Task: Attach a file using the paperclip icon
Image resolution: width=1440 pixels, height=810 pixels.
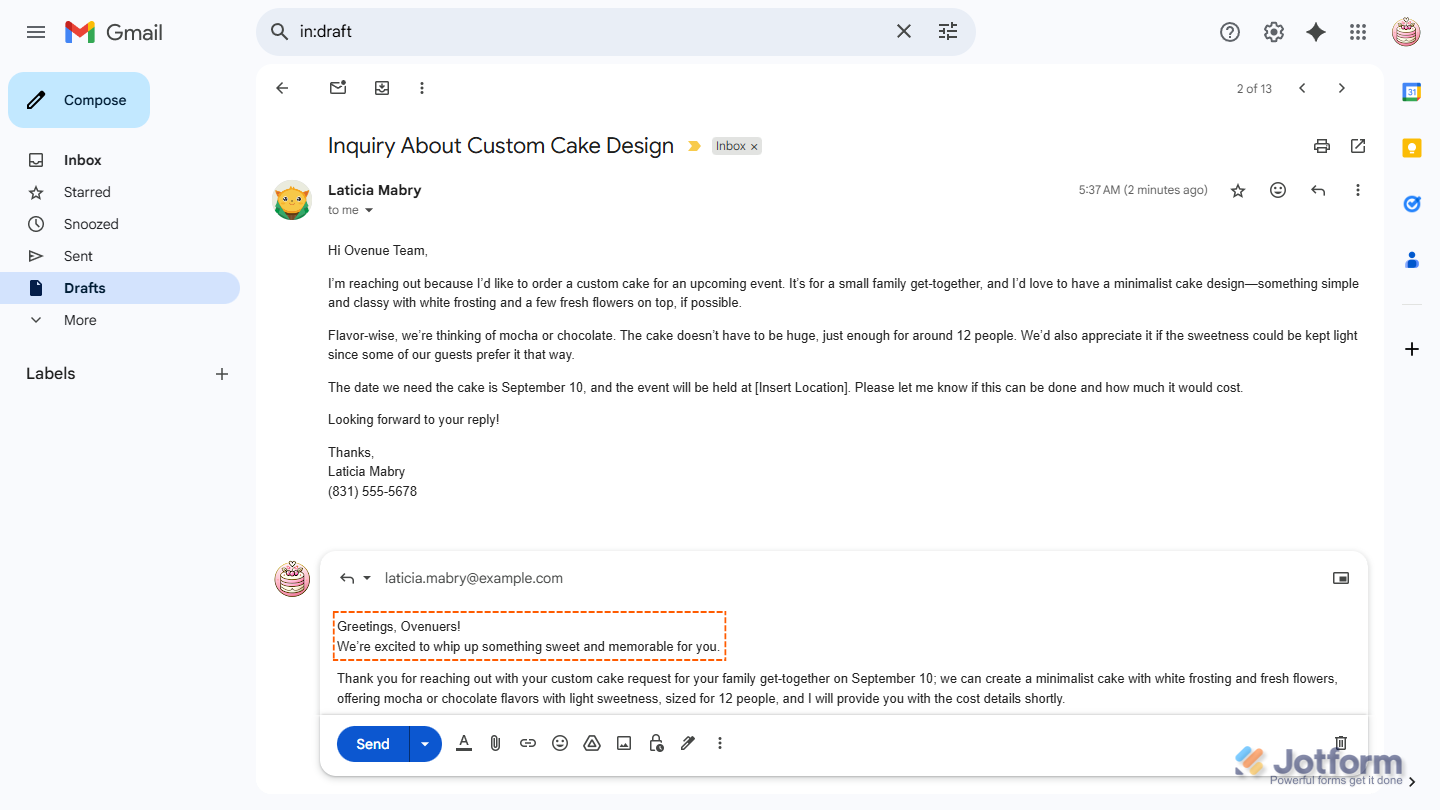Action: click(495, 743)
